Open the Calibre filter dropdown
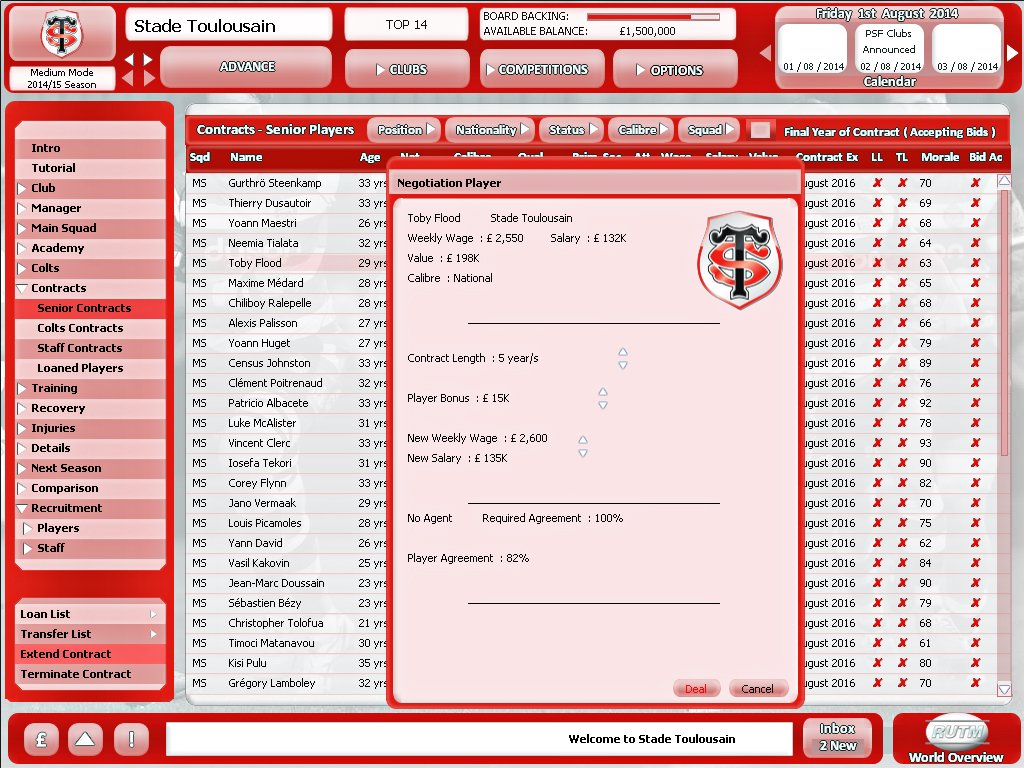This screenshot has width=1024, height=768. pos(641,130)
